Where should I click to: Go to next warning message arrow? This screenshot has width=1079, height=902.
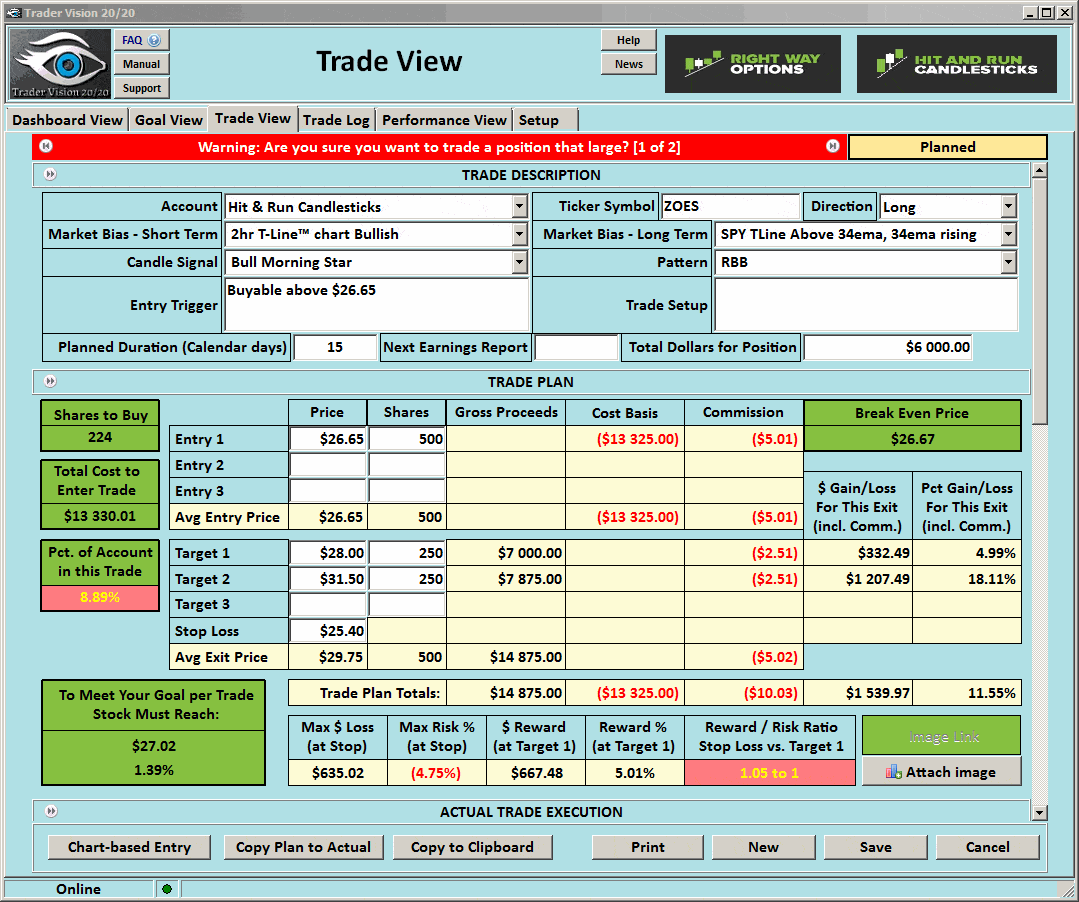point(833,146)
